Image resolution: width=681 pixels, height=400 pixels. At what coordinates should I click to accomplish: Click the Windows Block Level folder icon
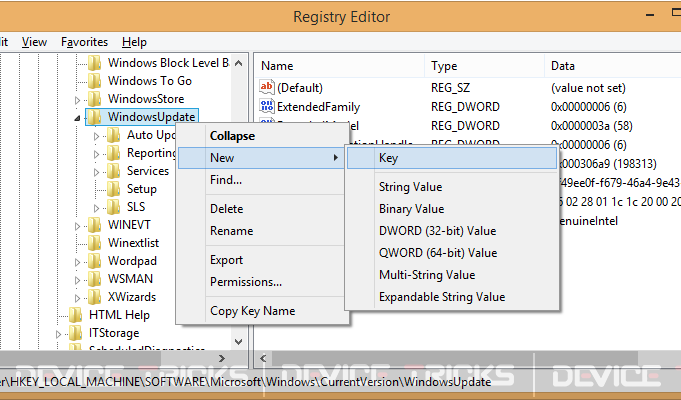95,63
